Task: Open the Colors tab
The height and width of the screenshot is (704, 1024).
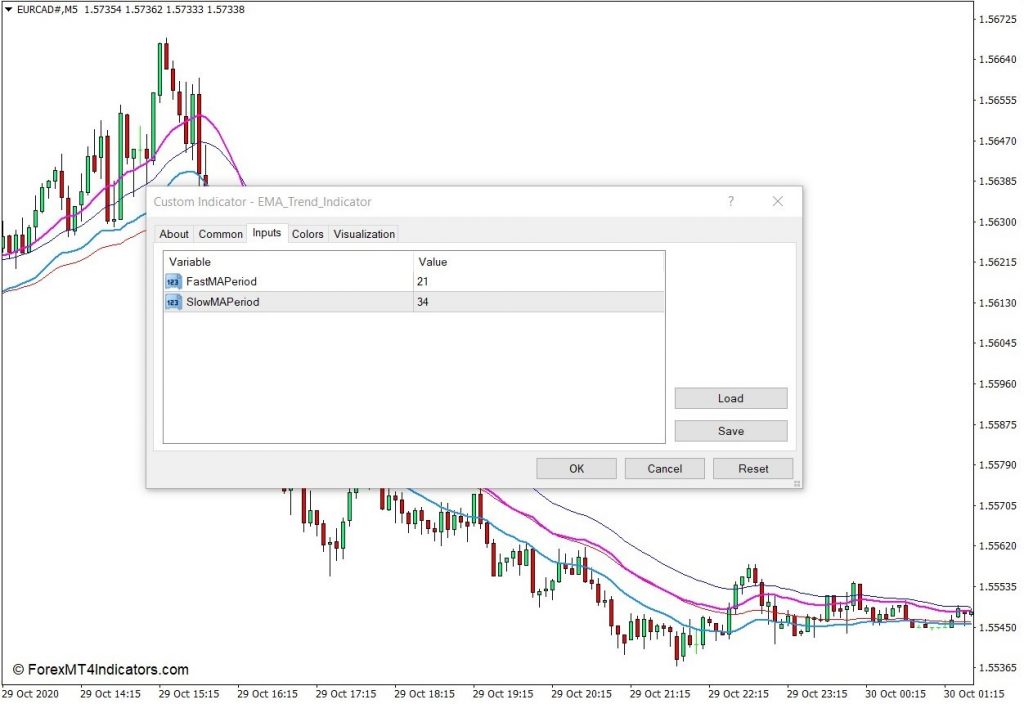Action: tap(308, 234)
